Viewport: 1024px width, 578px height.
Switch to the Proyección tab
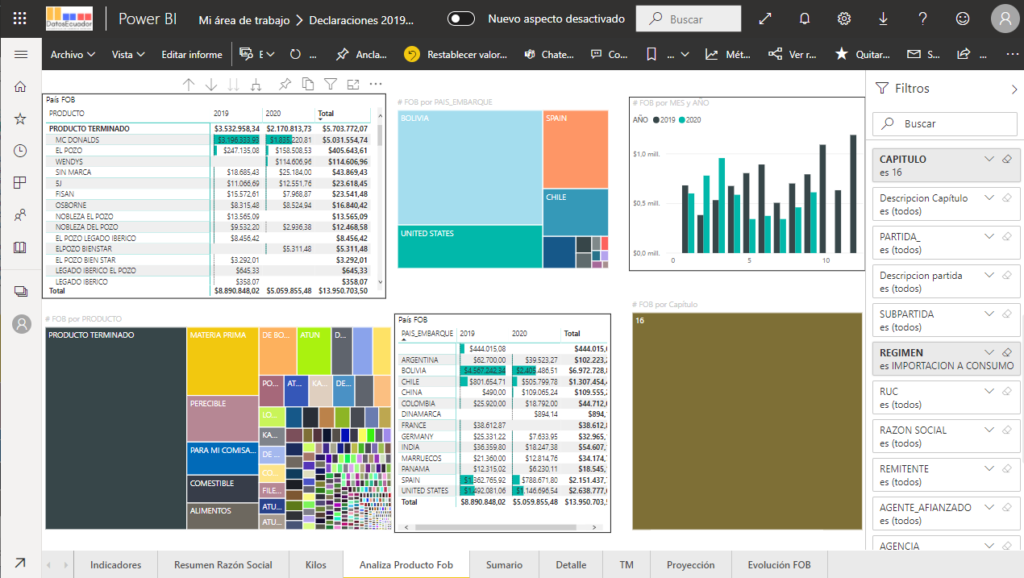[690, 564]
